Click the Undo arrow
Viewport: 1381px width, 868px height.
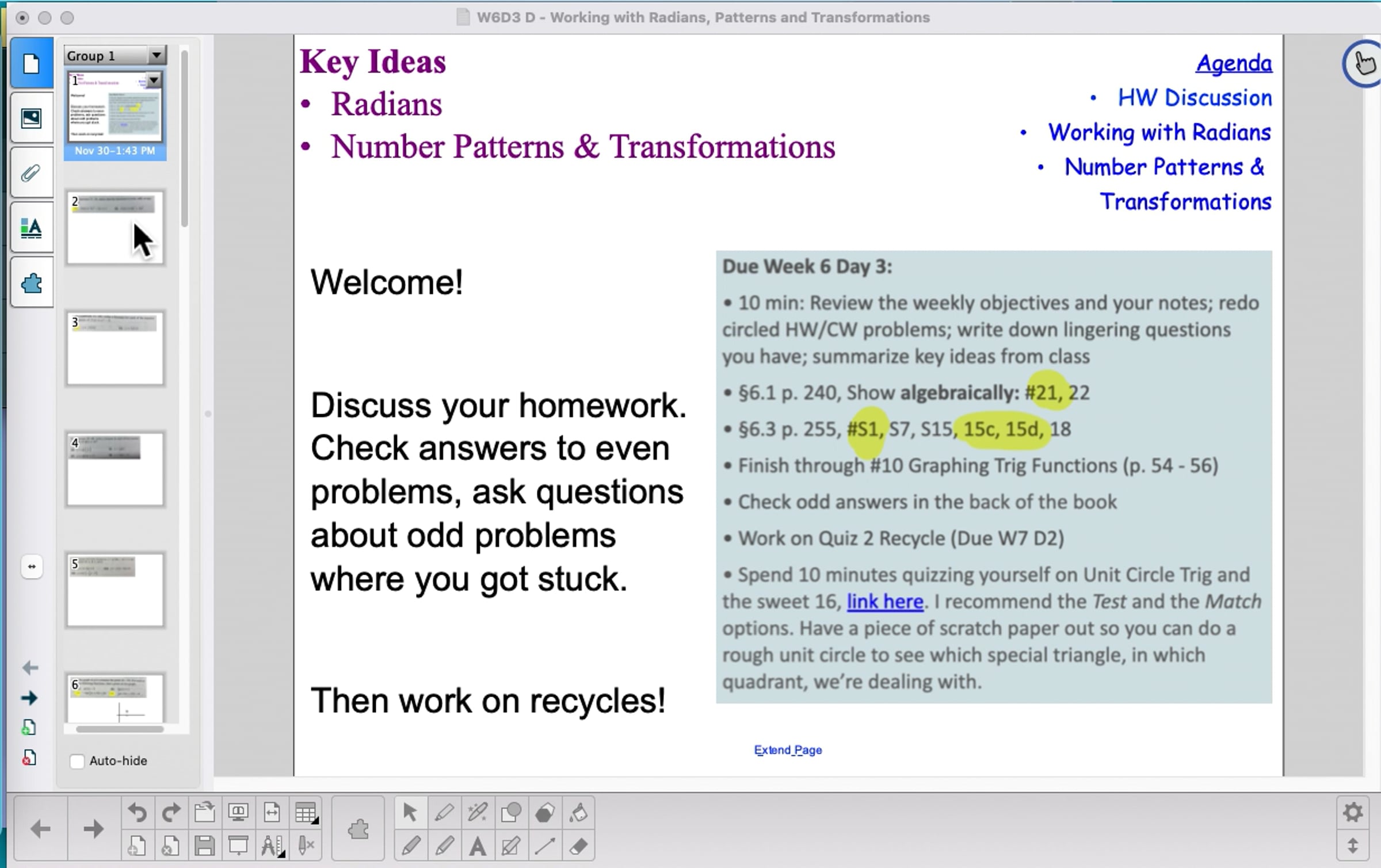(x=137, y=813)
